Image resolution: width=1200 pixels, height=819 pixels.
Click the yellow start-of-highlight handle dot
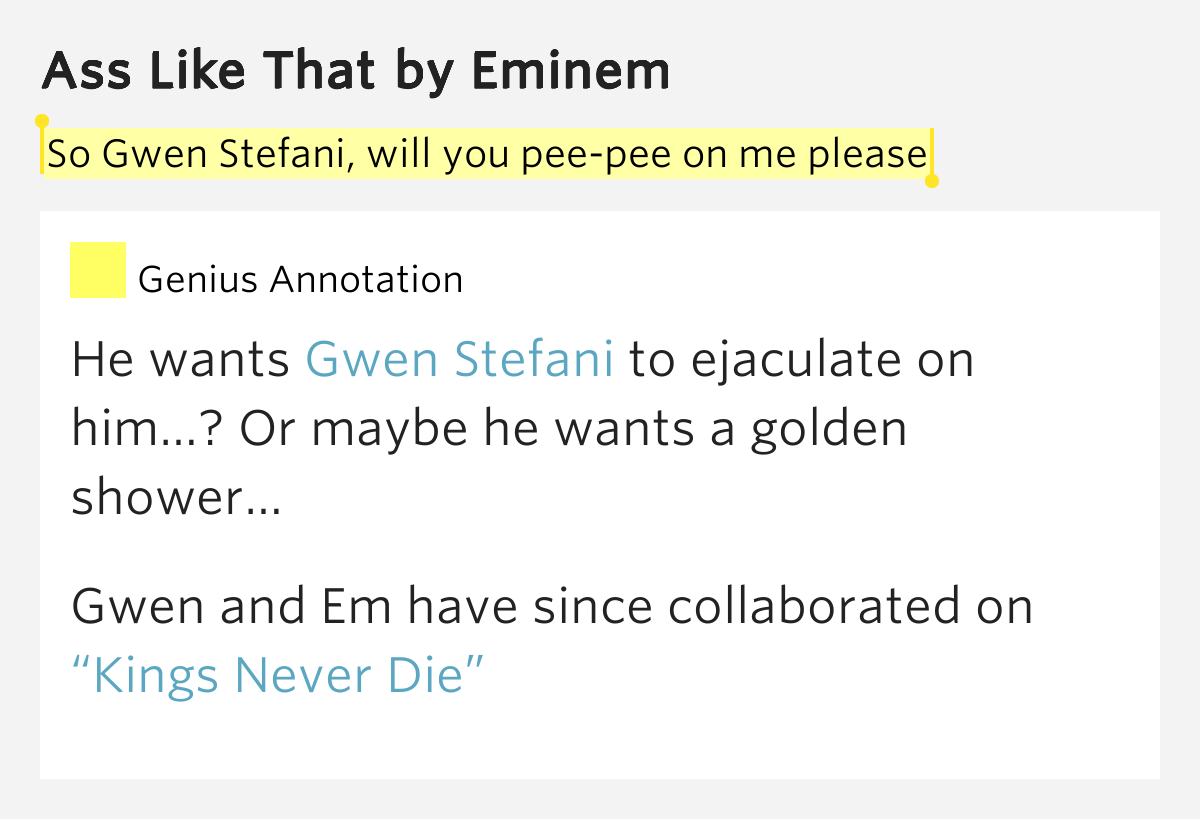coord(41,121)
